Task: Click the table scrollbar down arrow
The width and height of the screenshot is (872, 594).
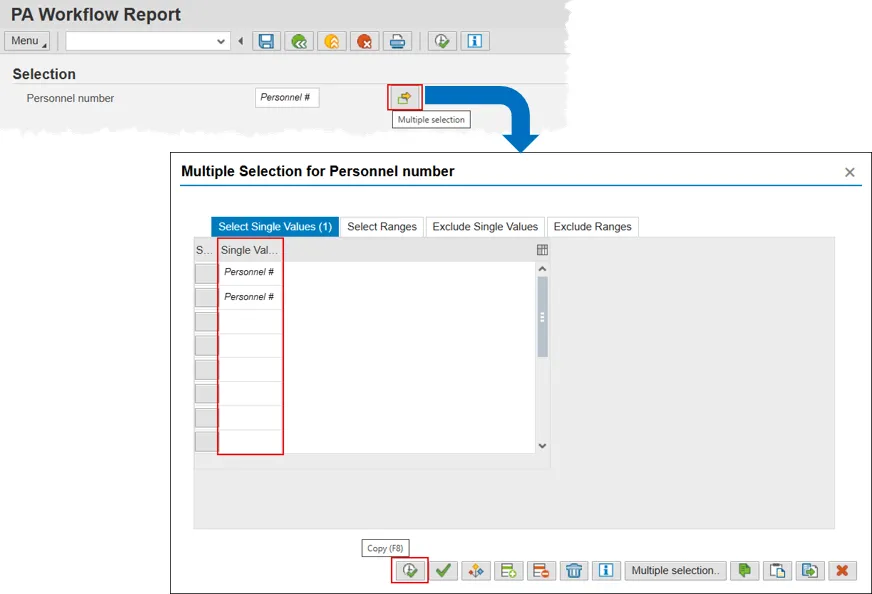Action: [x=543, y=446]
